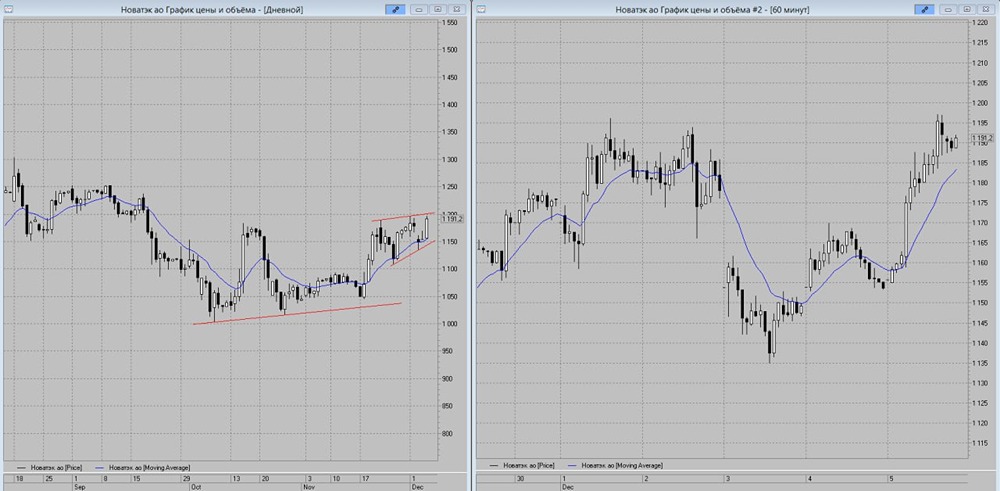Click the Dec month label on the daily time axis
Image resolution: width=1000 pixels, height=491 pixels.
coord(419,486)
